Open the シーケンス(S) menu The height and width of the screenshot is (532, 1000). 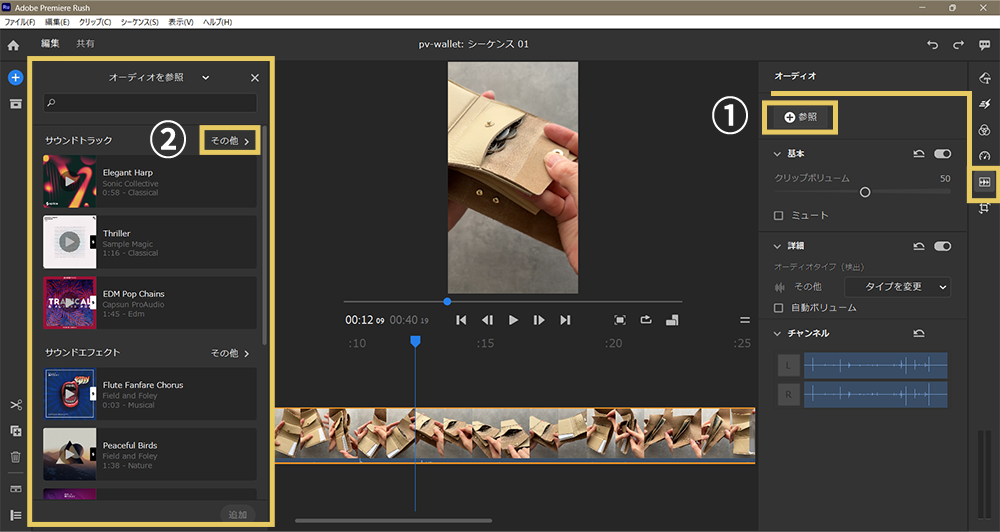[x=139, y=22]
